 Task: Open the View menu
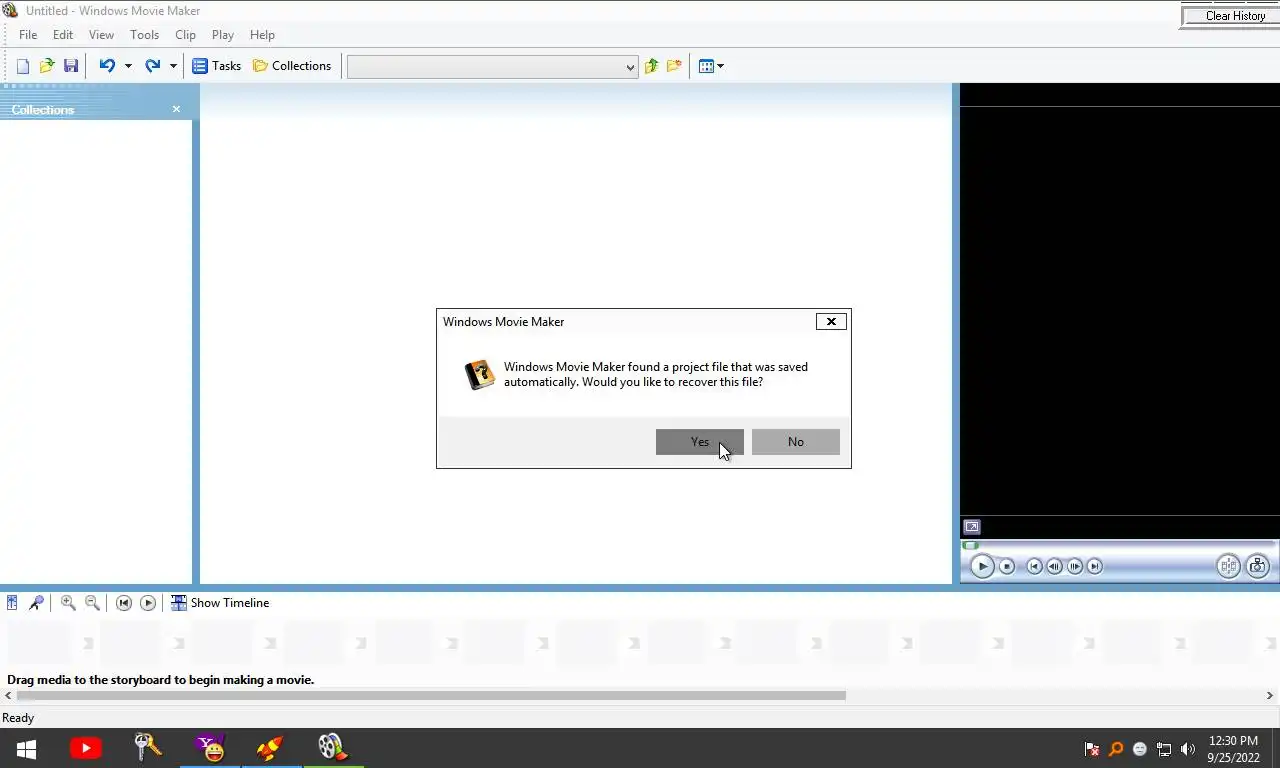point(101,35)
